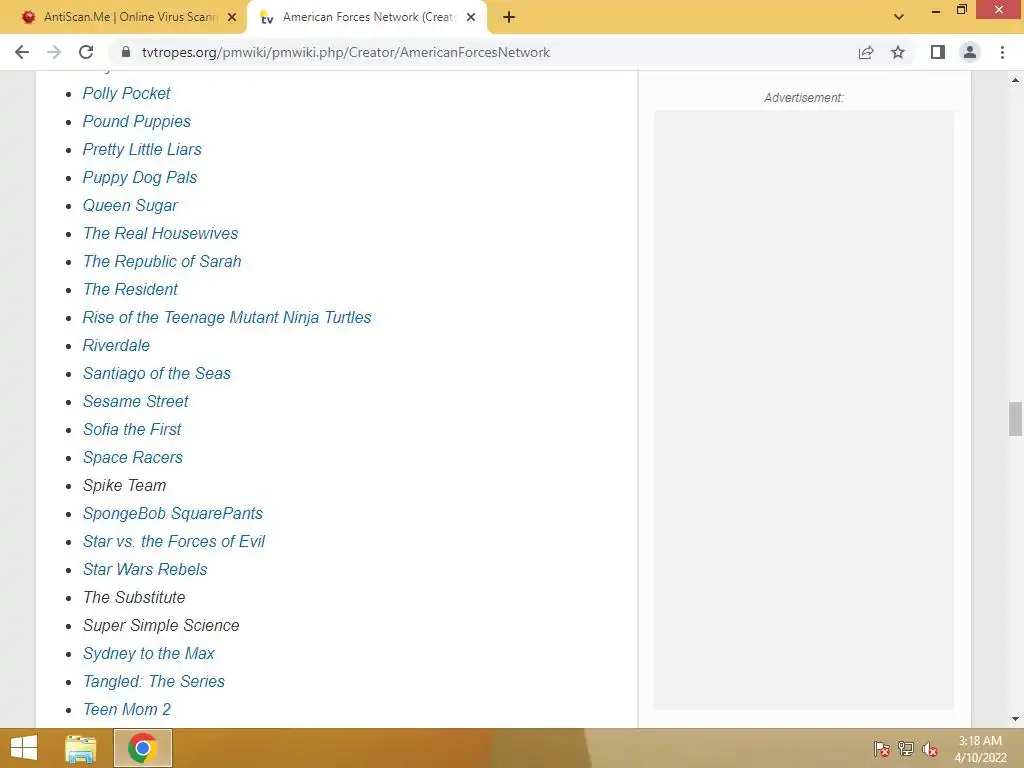Open the SpongeBob SquarePants link
Viewport: 1024px width, 768px height.
[172, 513]
